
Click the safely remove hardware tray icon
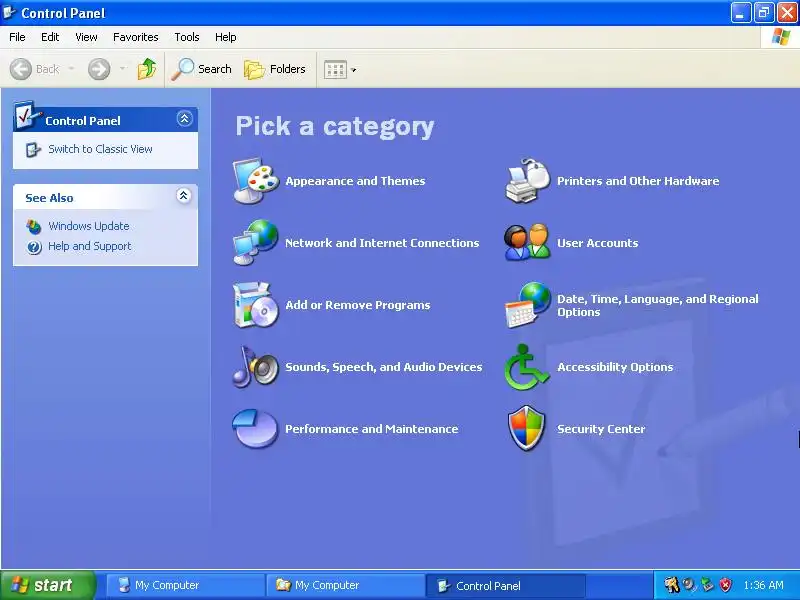click(x=707, y=585)
